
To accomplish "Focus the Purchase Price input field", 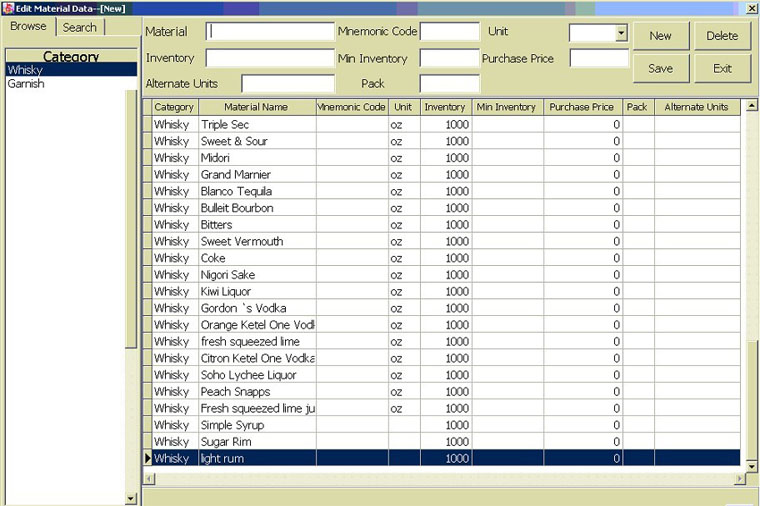I will tap(599, 58).
